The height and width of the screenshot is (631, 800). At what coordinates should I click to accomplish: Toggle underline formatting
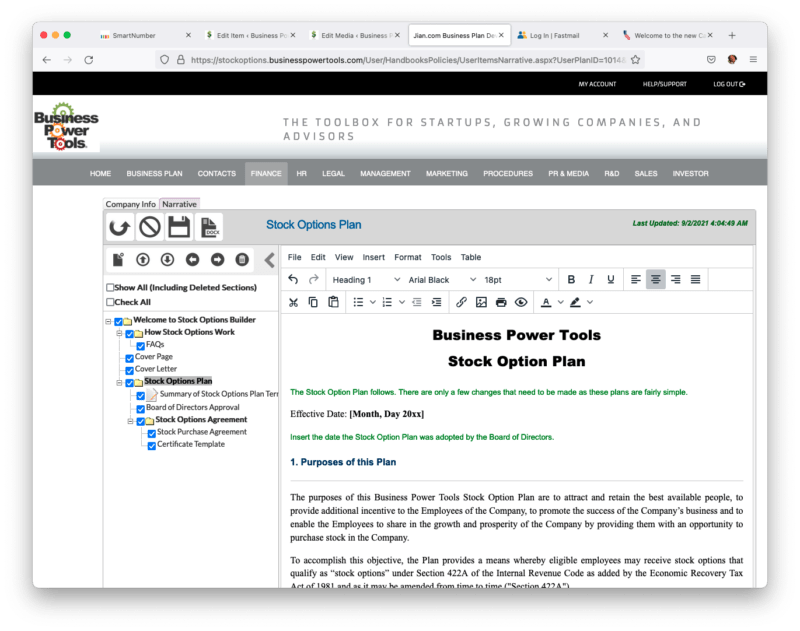click(x=611, y=280)
